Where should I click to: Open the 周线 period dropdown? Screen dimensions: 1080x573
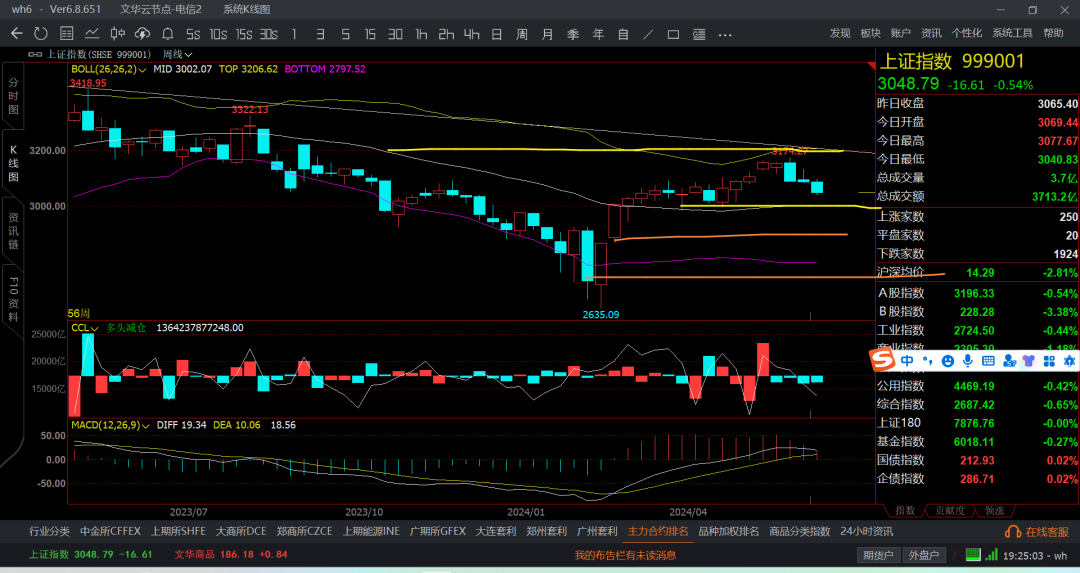177,54
